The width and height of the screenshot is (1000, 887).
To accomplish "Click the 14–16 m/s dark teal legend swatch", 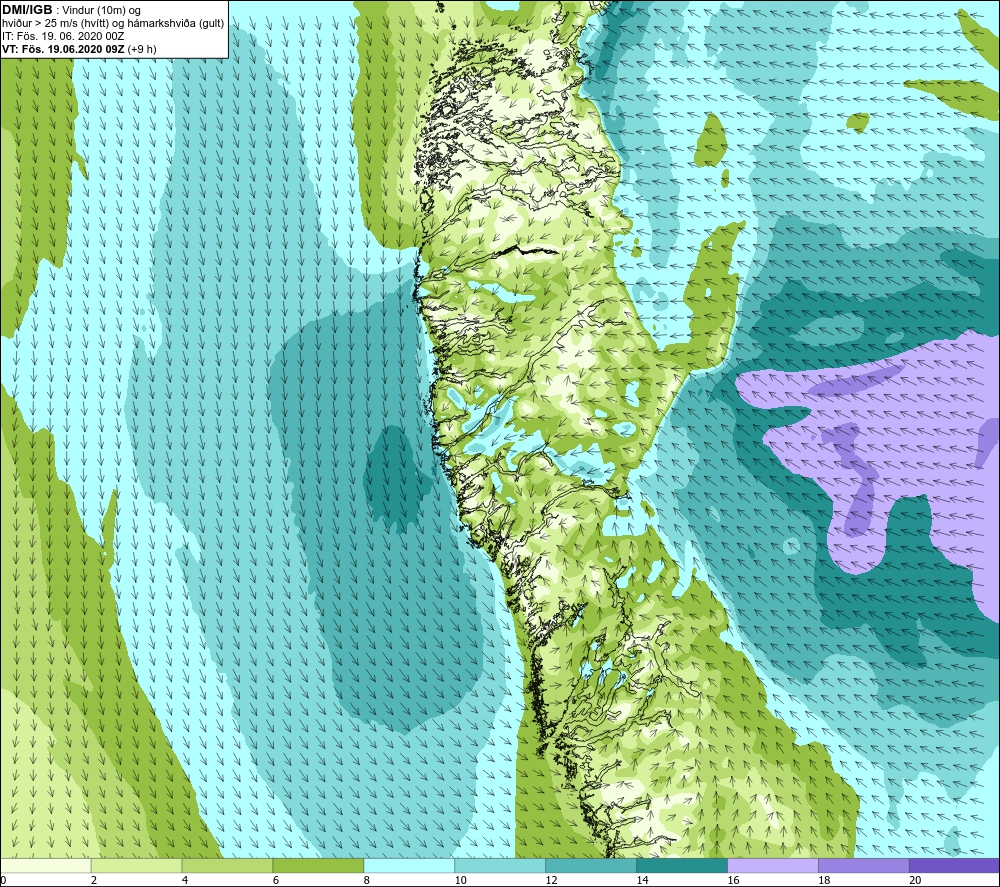I will click(x=682, y=865).
